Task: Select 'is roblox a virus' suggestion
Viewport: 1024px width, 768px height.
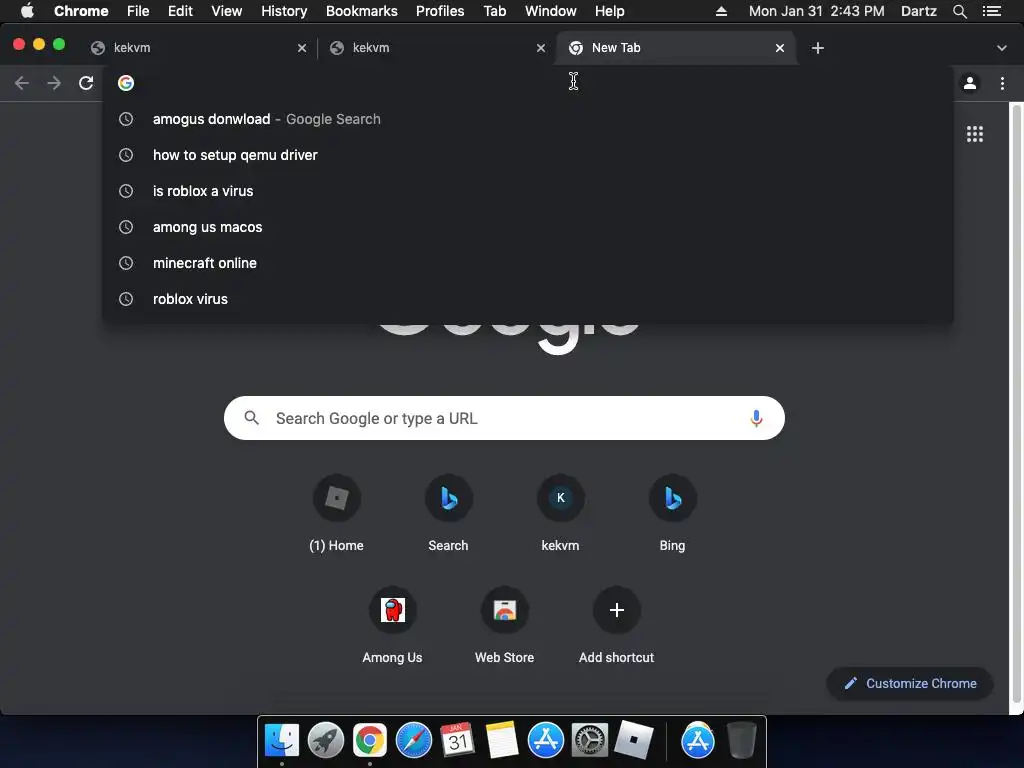Action: 528,191
